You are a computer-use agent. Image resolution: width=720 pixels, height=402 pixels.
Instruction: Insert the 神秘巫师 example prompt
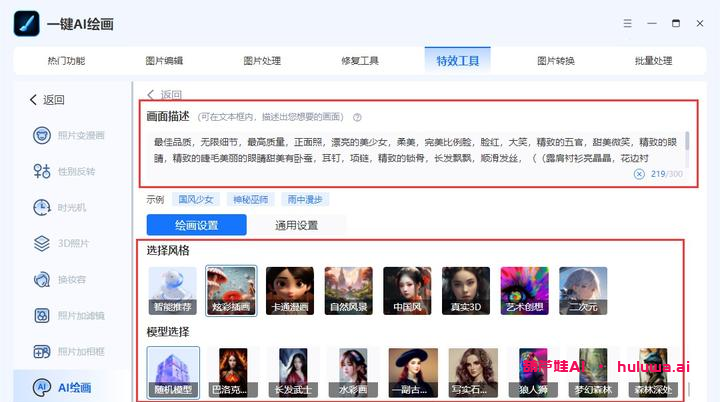(x=250, y=199)
